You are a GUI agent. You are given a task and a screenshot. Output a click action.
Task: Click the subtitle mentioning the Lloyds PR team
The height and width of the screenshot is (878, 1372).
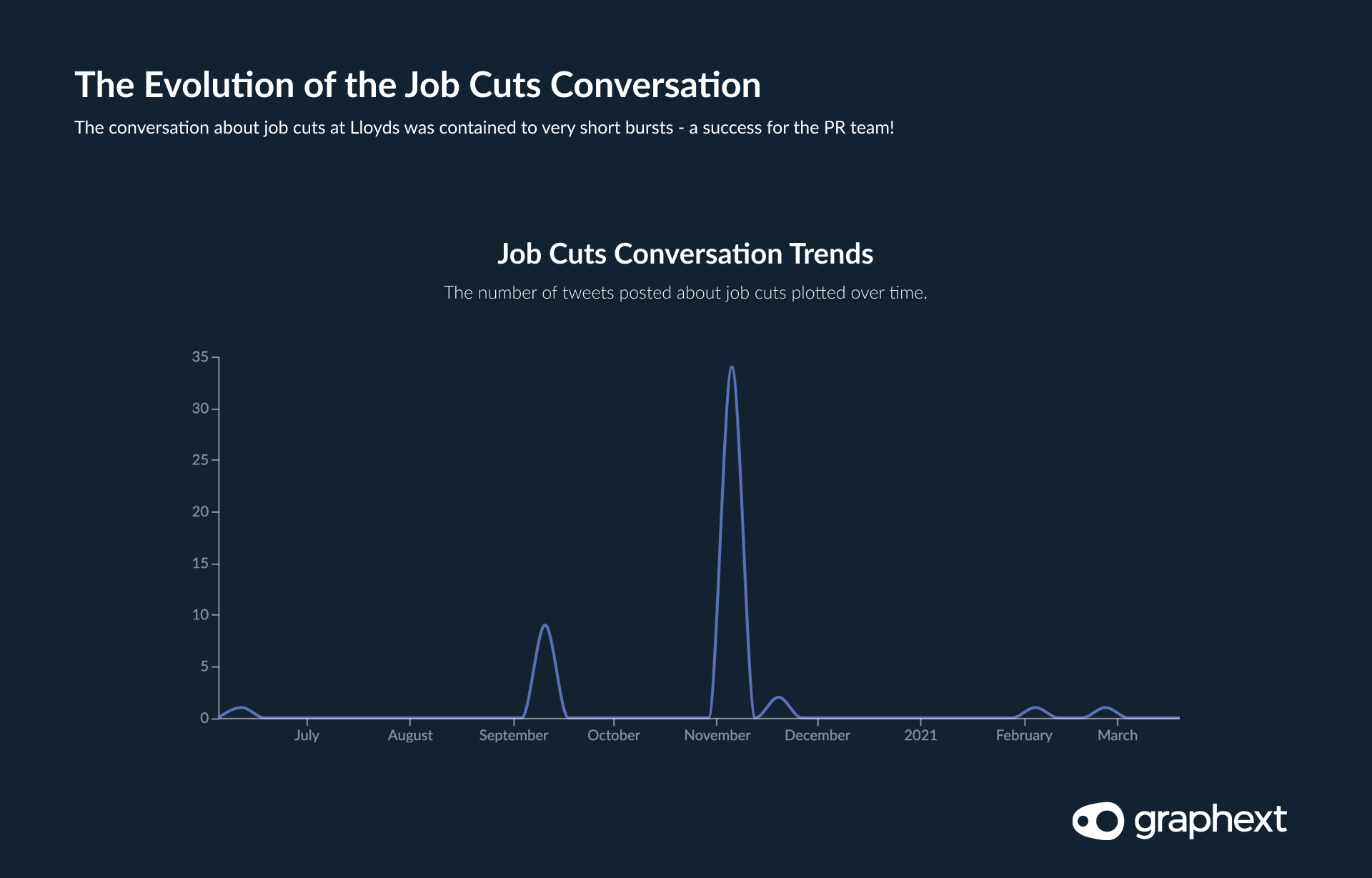click(484, 128)
